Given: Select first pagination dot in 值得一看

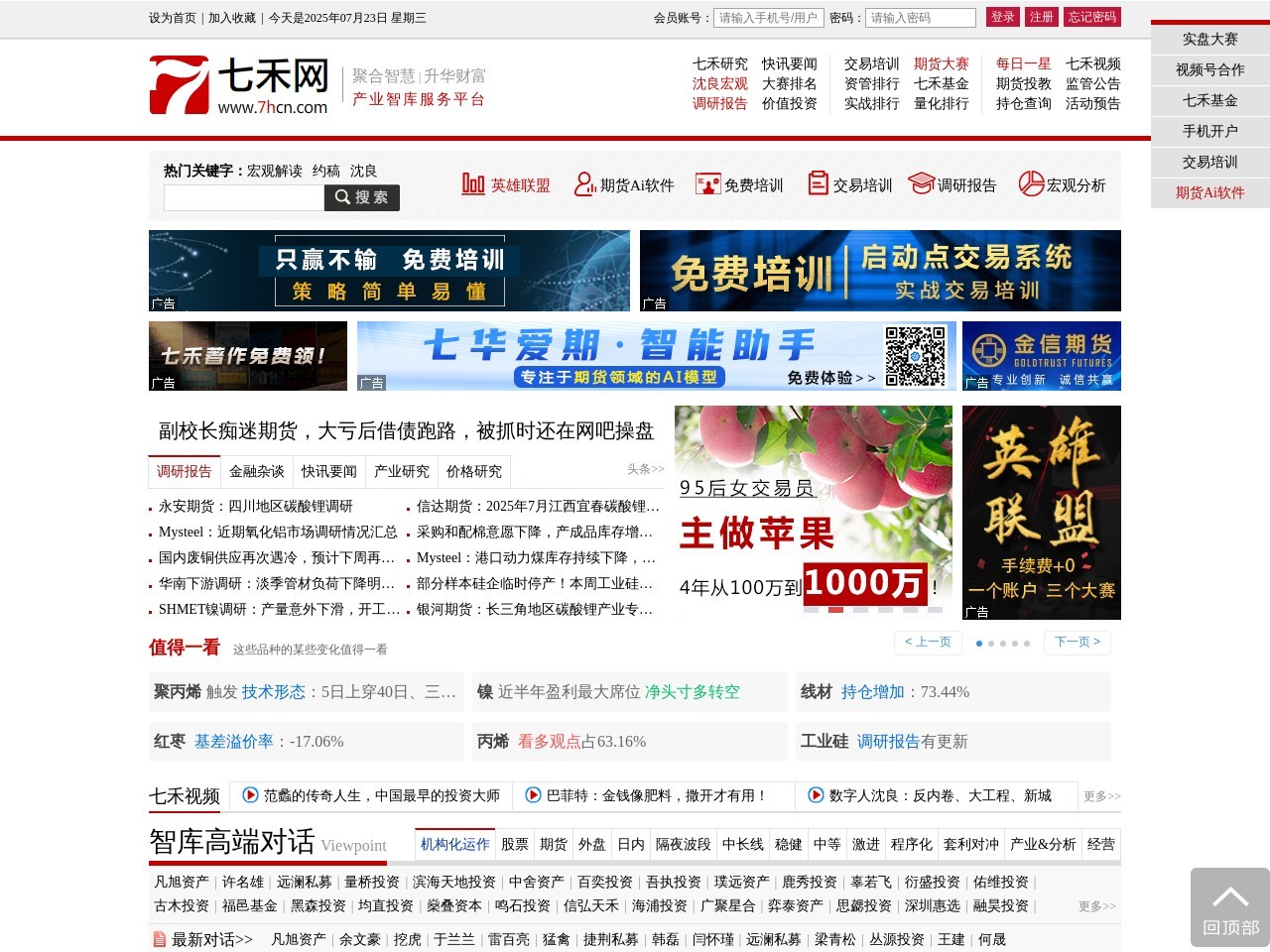Looking at the screenshot, I should [979, 644].
